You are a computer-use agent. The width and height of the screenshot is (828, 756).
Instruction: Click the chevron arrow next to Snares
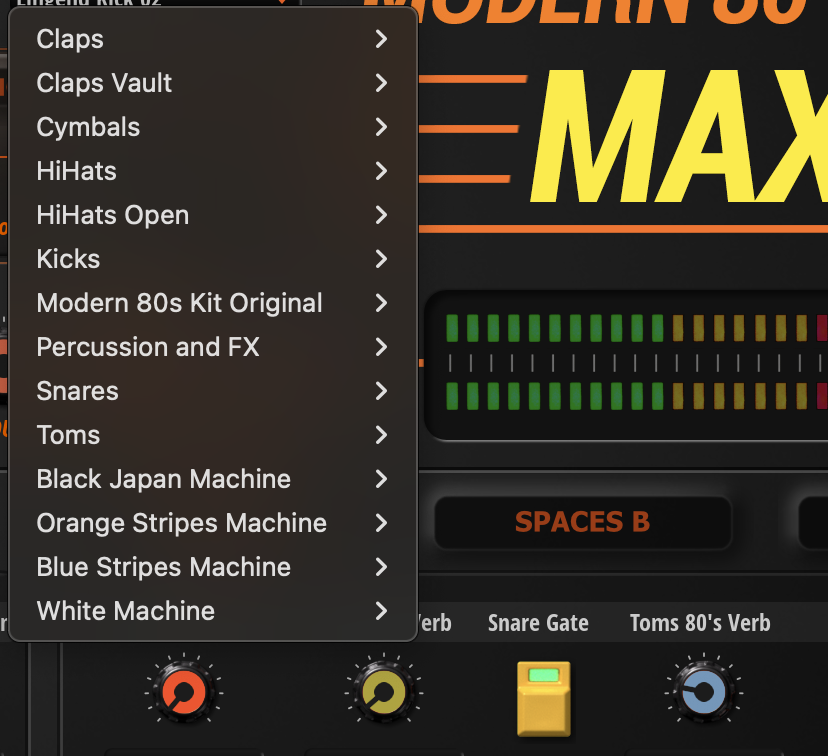381,391
